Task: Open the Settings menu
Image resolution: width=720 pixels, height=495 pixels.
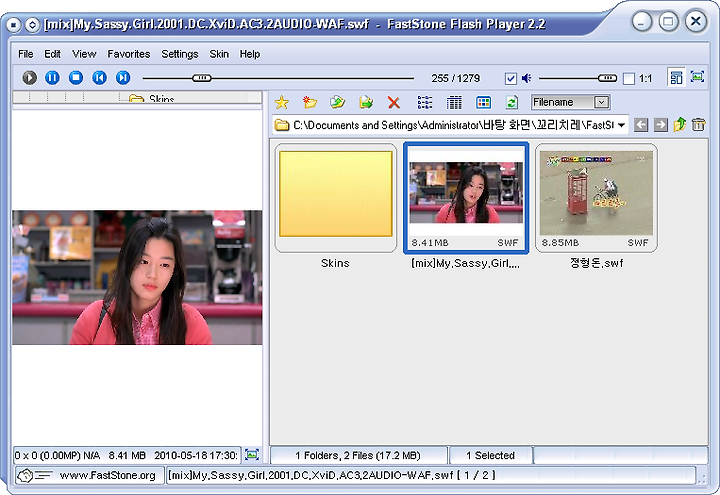Action: 180,54
